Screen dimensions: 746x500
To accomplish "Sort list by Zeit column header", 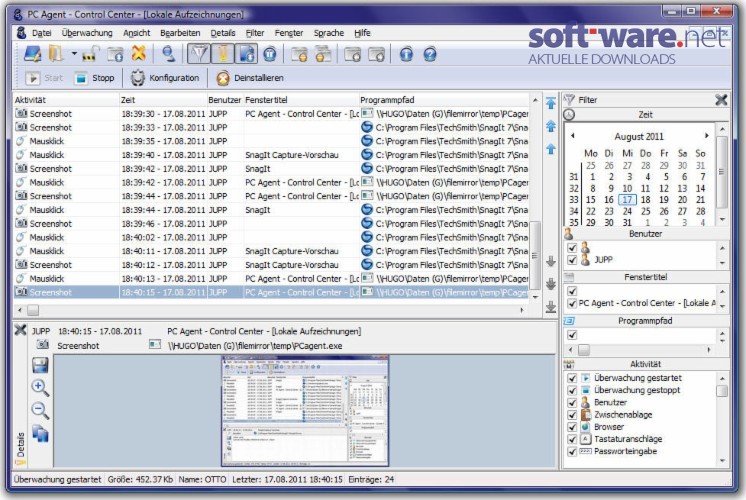I will click(x=163, y=100).
